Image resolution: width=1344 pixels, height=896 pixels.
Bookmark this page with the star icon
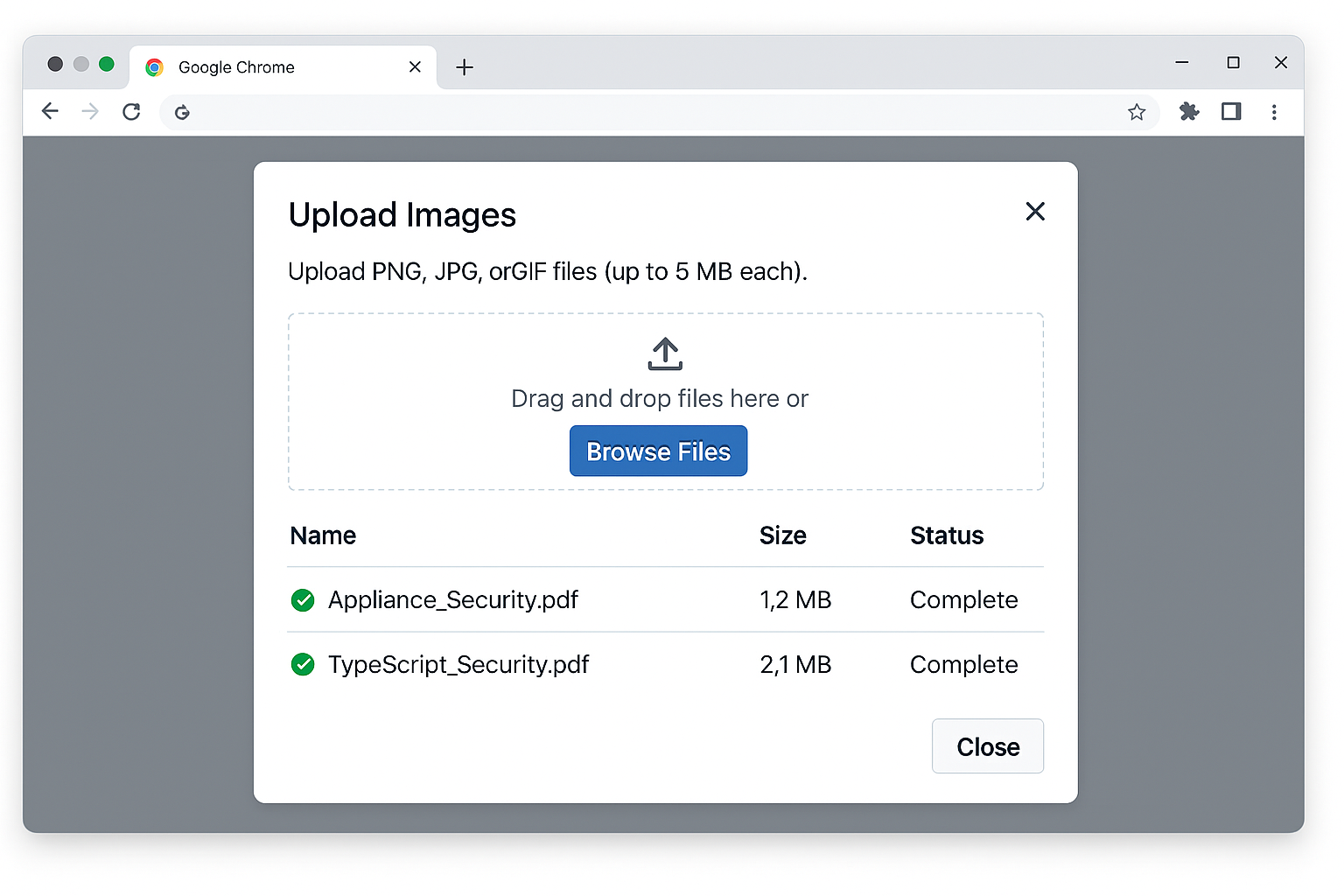click(x=1136, y=112)
